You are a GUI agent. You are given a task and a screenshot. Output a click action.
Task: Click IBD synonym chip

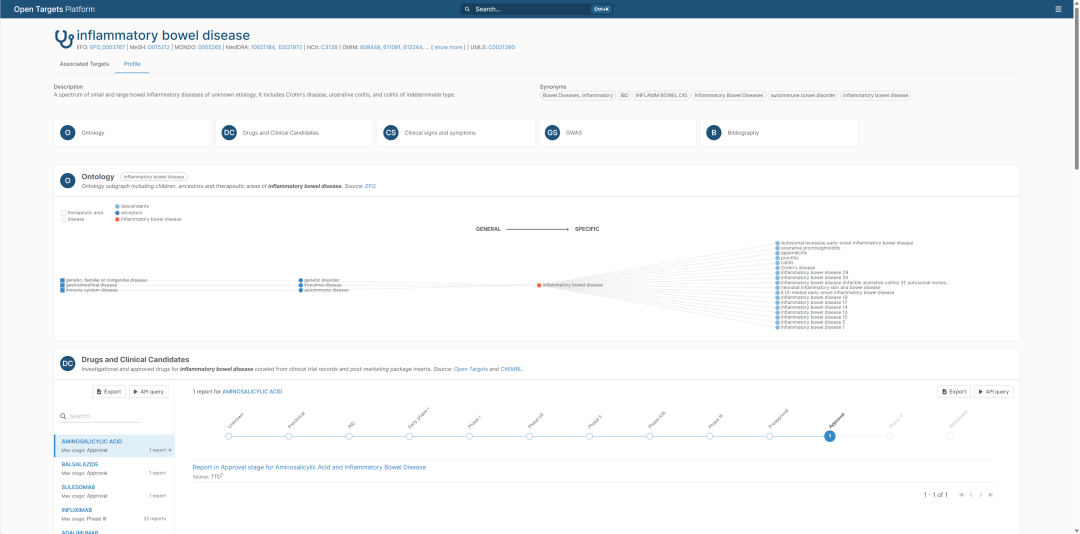[x=623, y=95]
